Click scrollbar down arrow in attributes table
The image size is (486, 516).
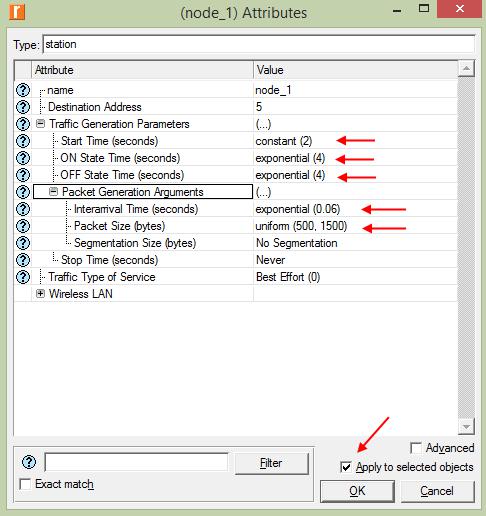tap(466, 427)
